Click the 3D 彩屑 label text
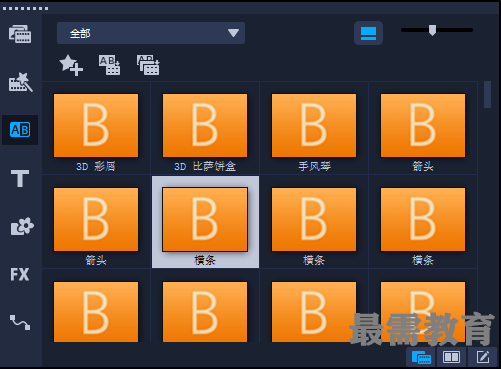Viewport: 501px width, 369px height. pyautogui.click(x=96, y=166)
